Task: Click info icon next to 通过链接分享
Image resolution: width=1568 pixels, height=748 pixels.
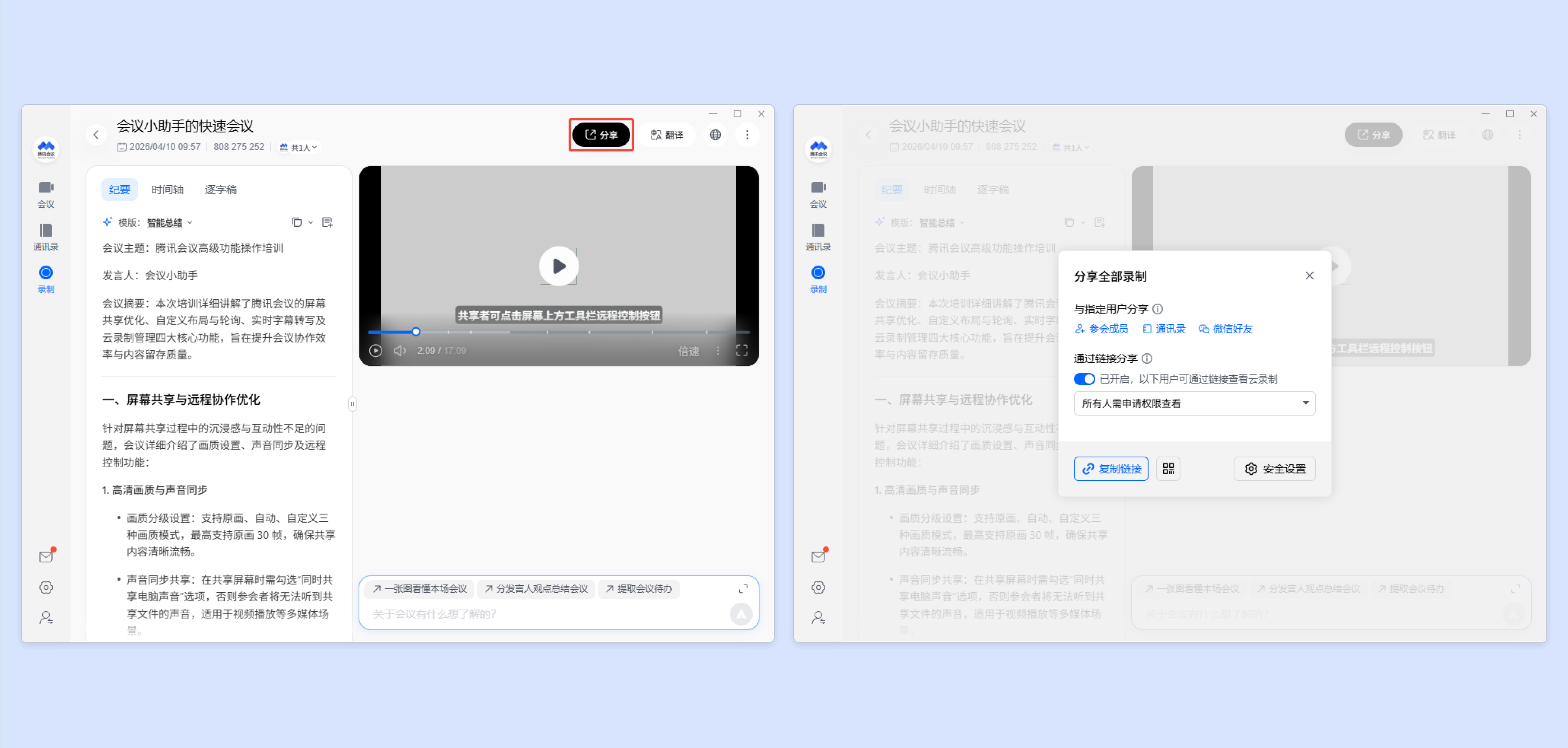Action: point(1146,358)
